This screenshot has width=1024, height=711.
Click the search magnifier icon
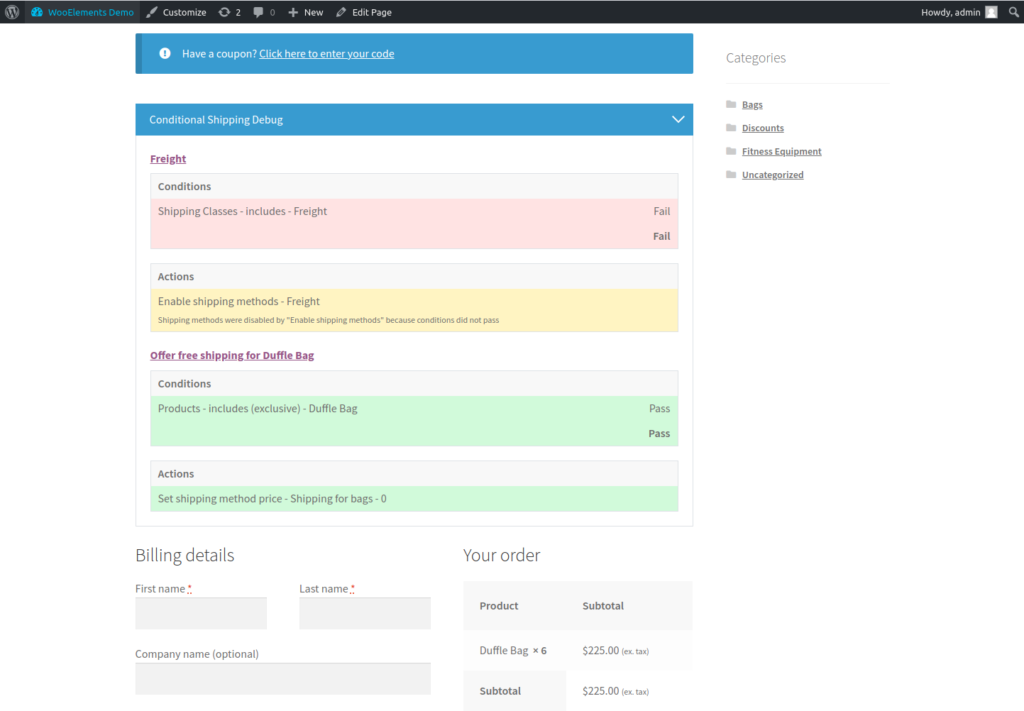tap(1014, 11)
